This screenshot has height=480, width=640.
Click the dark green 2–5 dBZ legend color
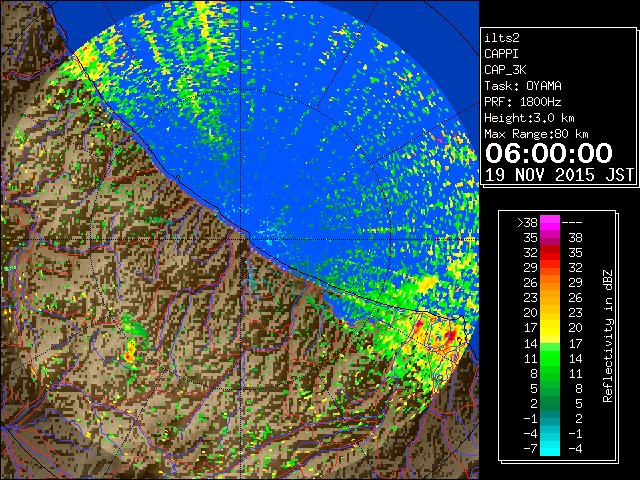coord(550,403)
